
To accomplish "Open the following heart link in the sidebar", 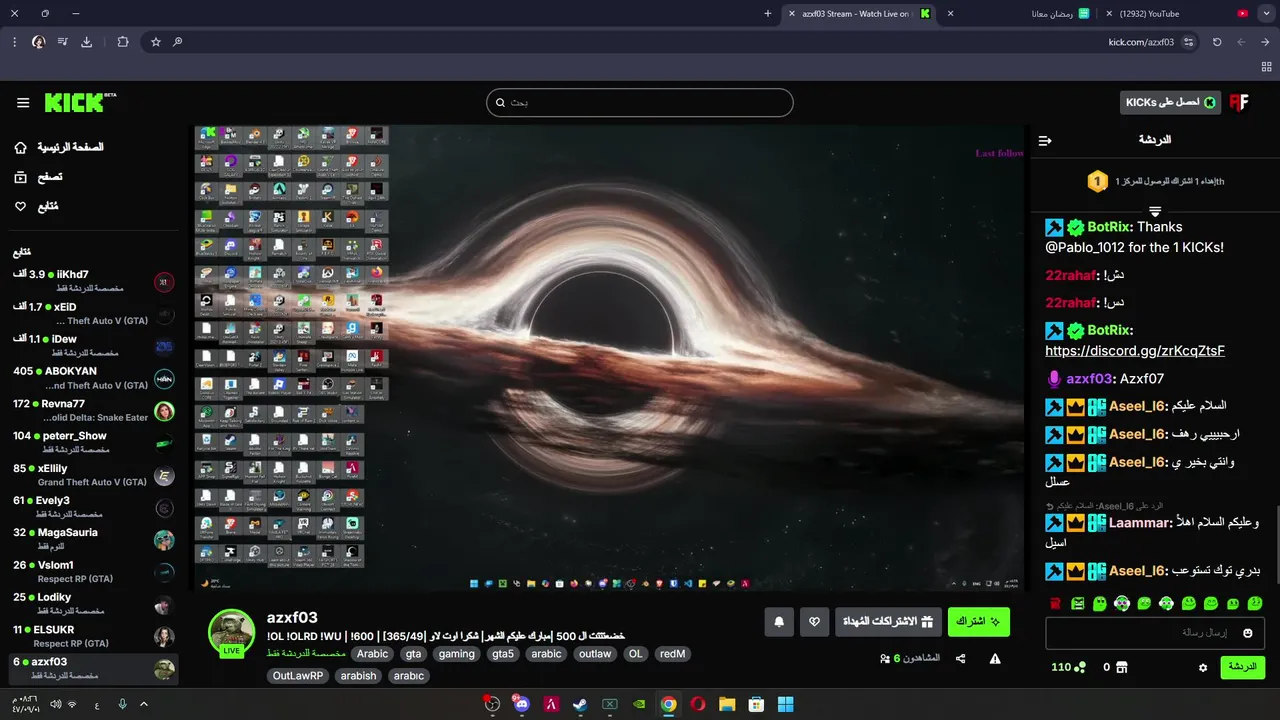I will pos(36,206).
